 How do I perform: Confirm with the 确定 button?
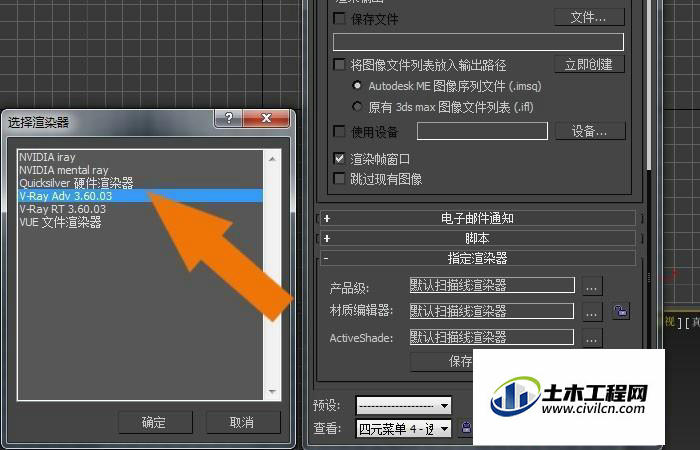pos(155,422)
